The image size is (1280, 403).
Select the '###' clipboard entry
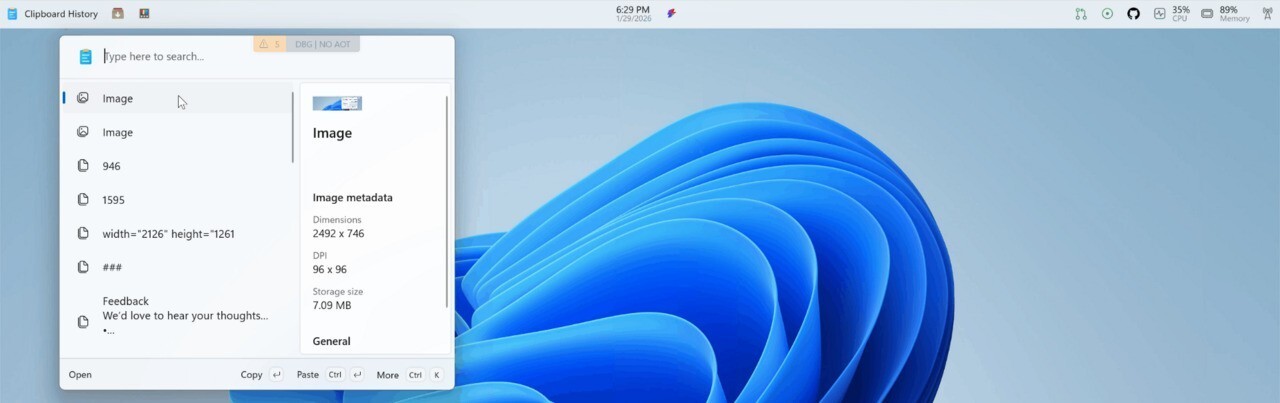(x=176, y=267)
